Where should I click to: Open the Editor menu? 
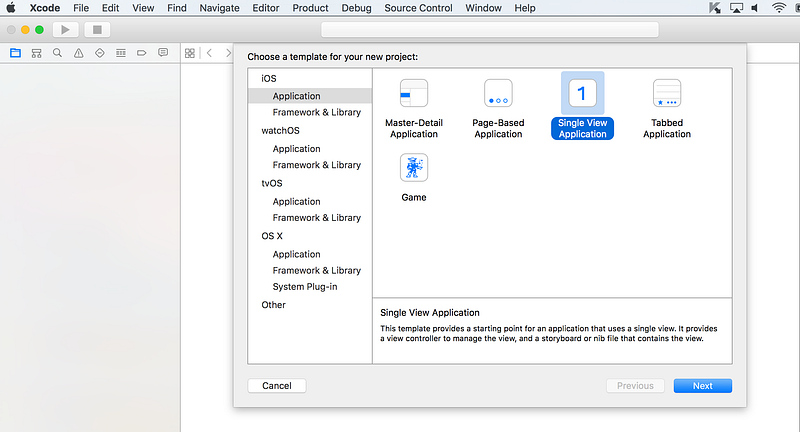click(266, 8)
